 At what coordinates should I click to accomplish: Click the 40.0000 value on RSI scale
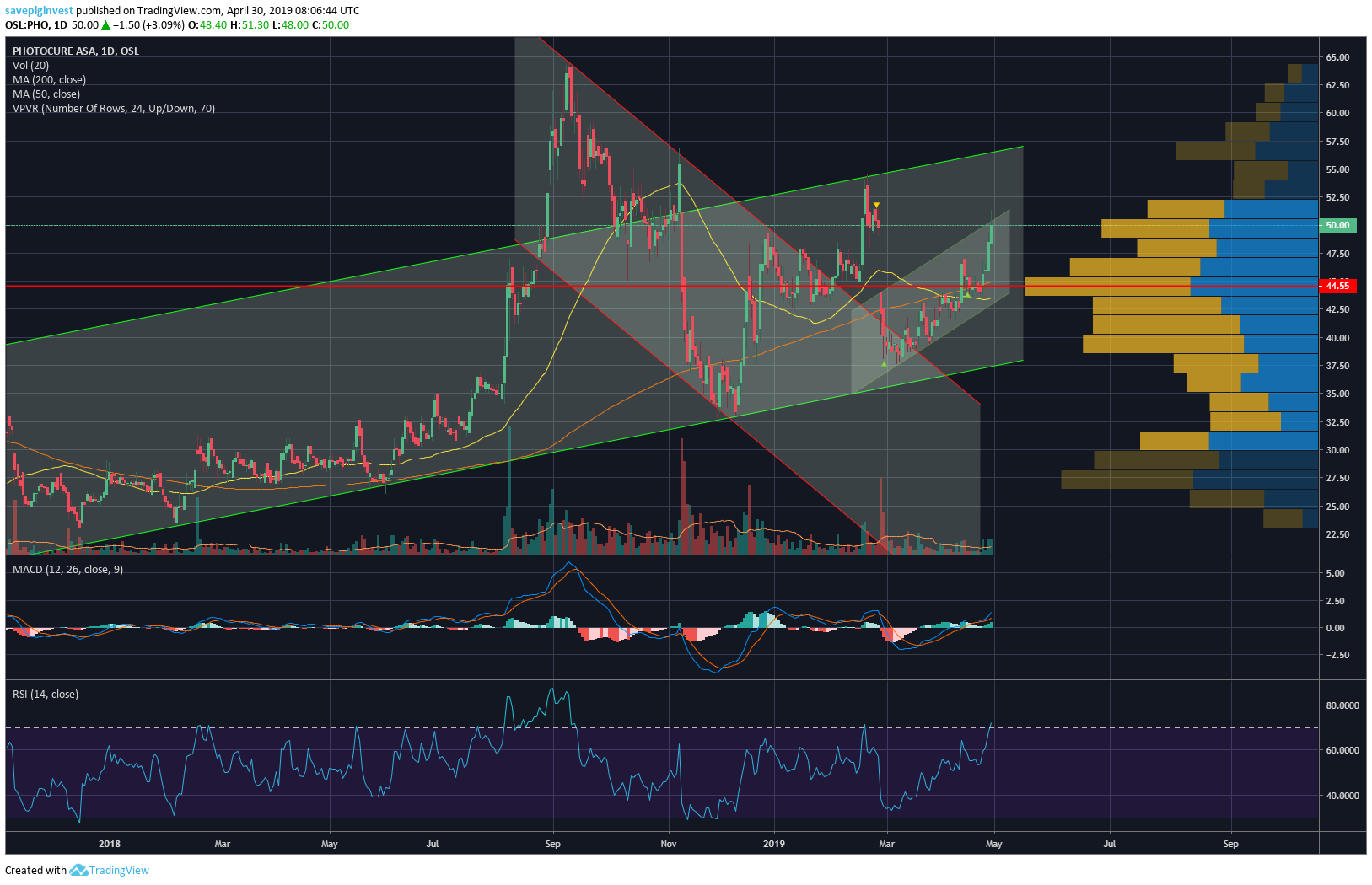(1342, 796)
